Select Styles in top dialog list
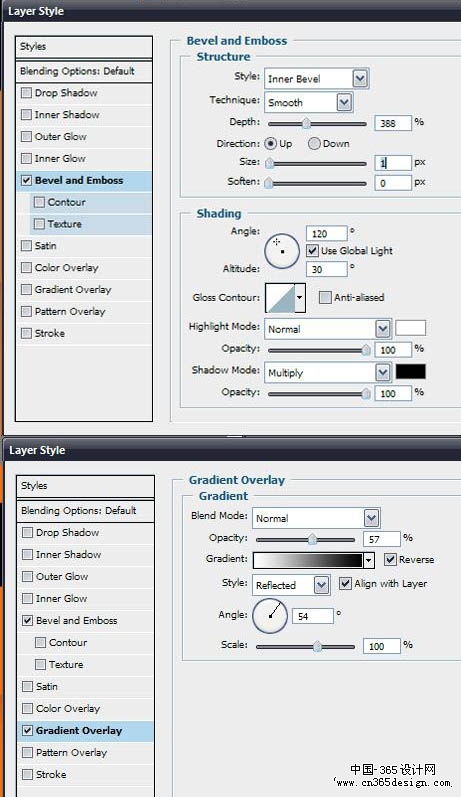 point(84,47)
